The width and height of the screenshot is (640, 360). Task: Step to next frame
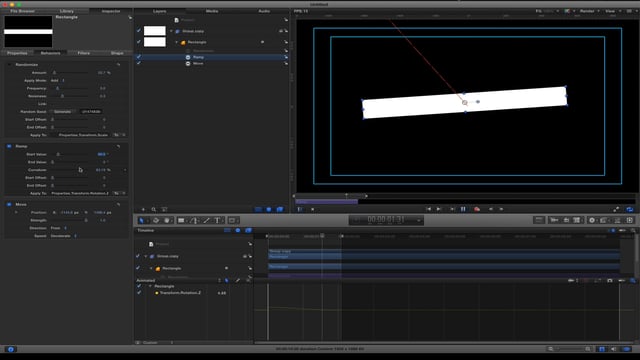click(501, 209)
